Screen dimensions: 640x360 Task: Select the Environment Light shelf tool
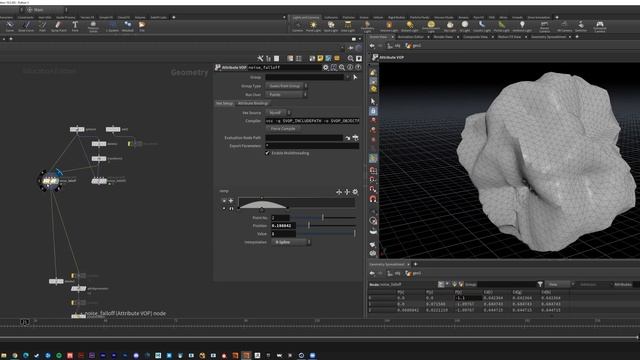click(x=431, y=27)
